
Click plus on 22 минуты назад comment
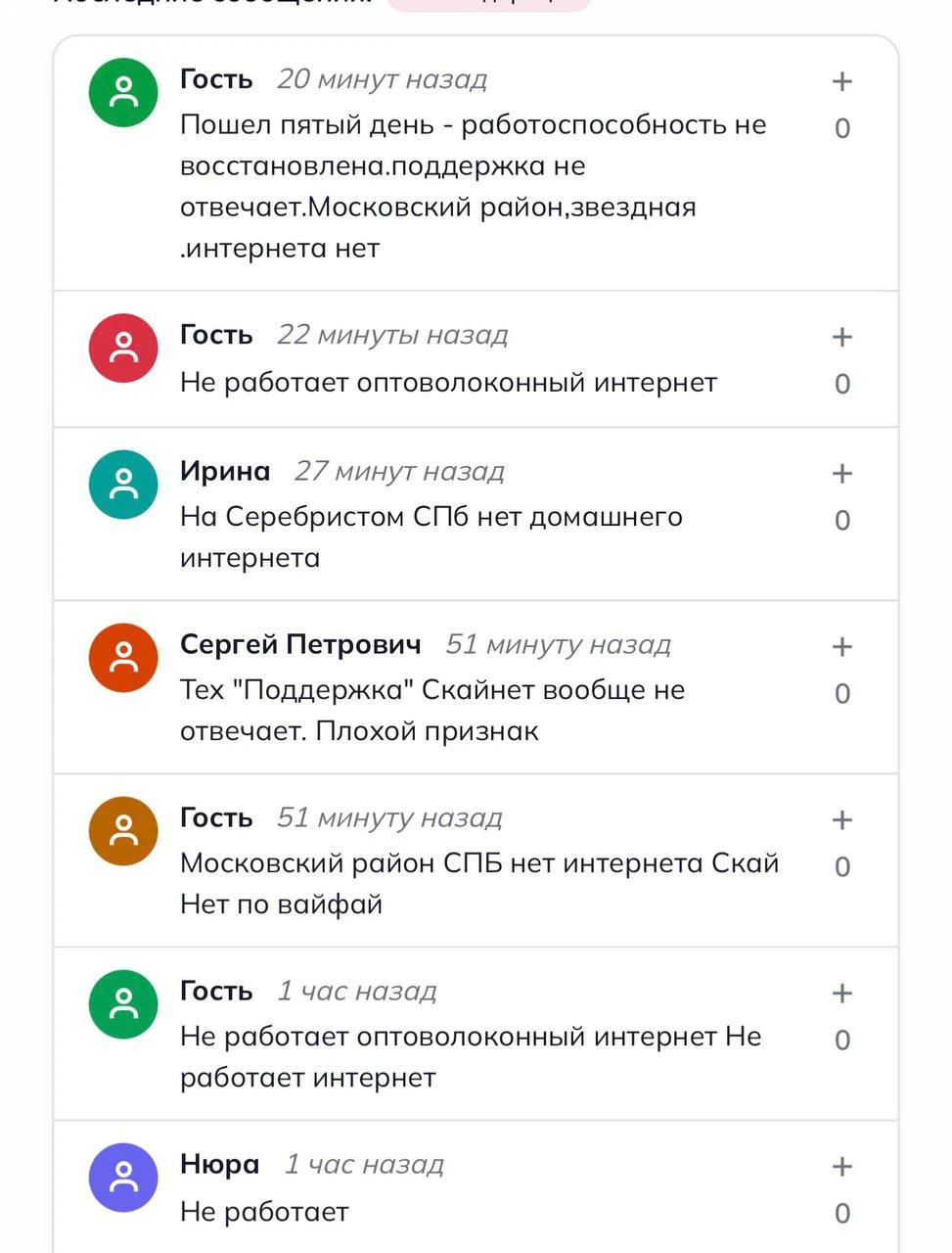coord(841,337)
